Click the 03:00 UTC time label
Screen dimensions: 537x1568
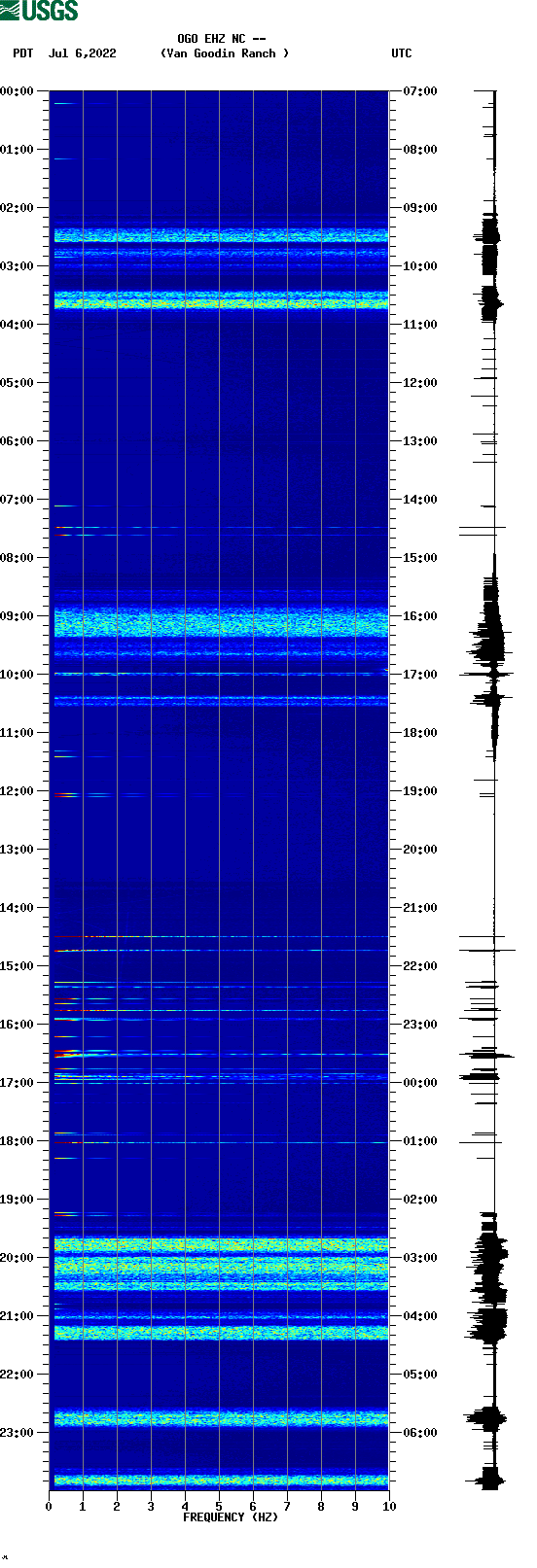[420, 1258]
